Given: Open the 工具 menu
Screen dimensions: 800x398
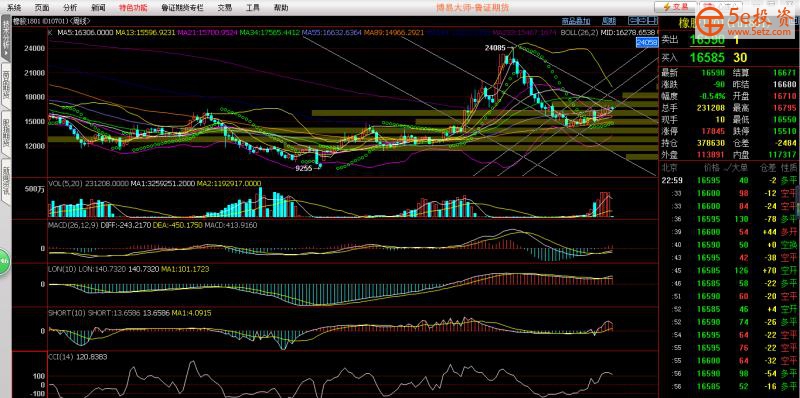Looking at the screenshot, I should pos(253,8).
